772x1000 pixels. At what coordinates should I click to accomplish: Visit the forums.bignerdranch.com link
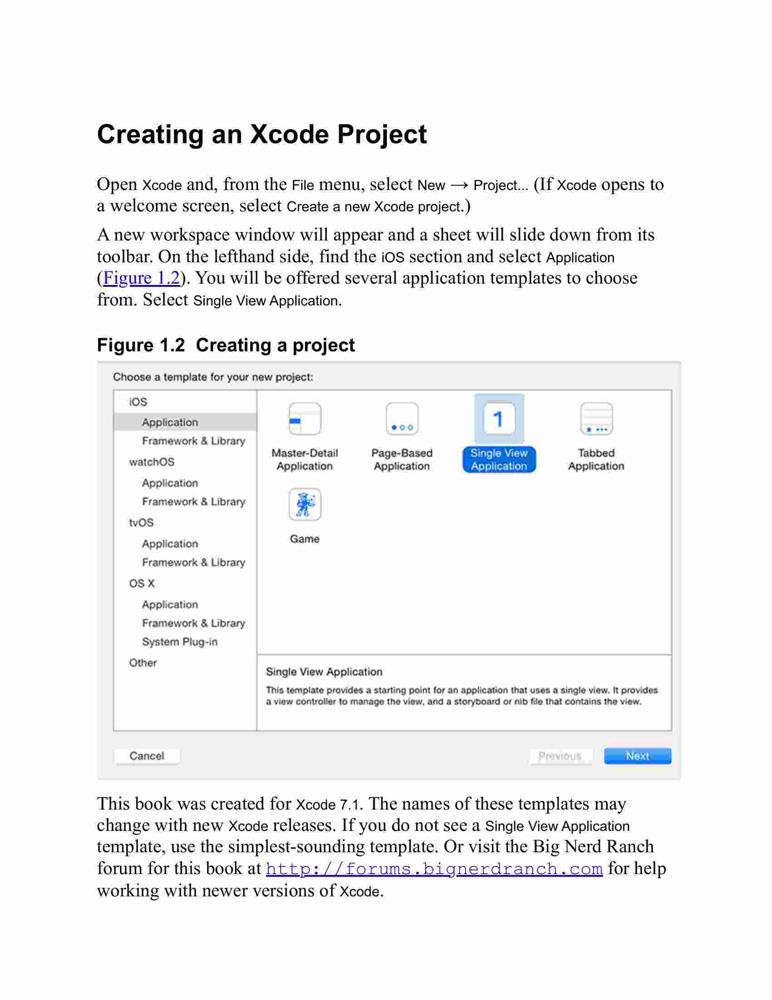click(434, 869)
